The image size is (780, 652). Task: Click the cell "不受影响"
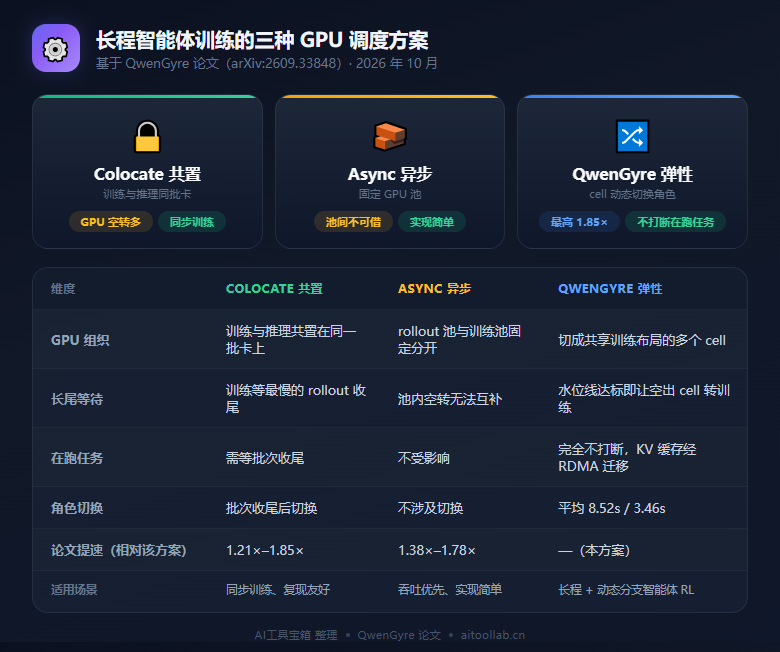pos(424,458)
